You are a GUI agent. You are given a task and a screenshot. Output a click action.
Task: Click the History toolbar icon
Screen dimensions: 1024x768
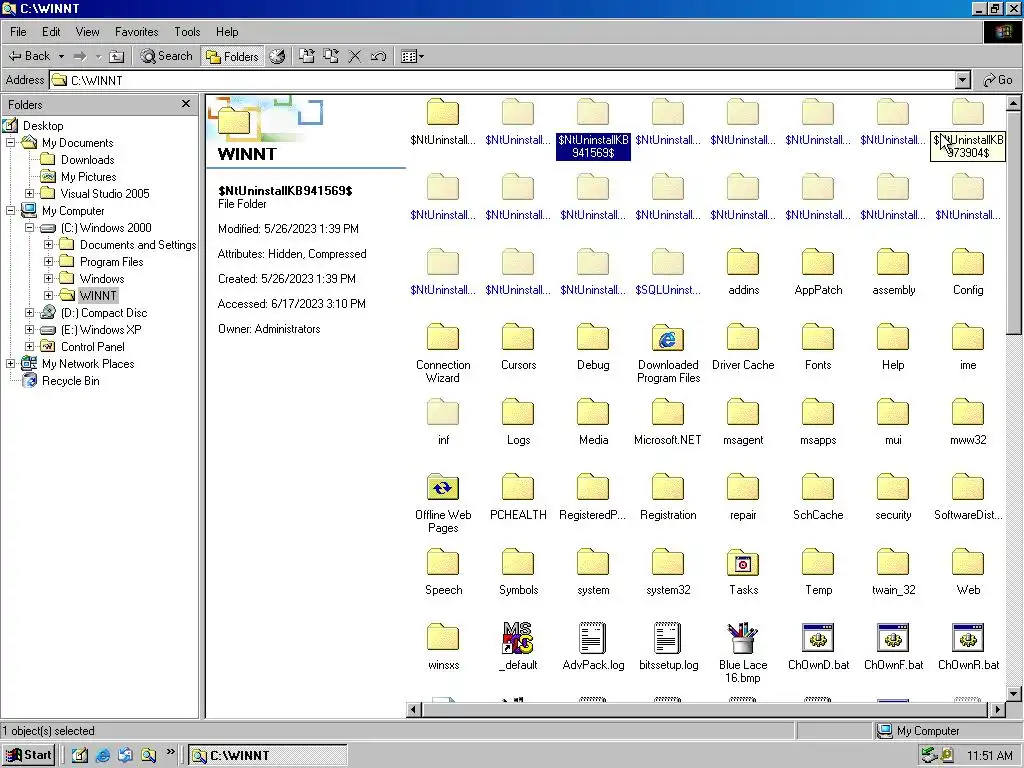click(278, 56)
